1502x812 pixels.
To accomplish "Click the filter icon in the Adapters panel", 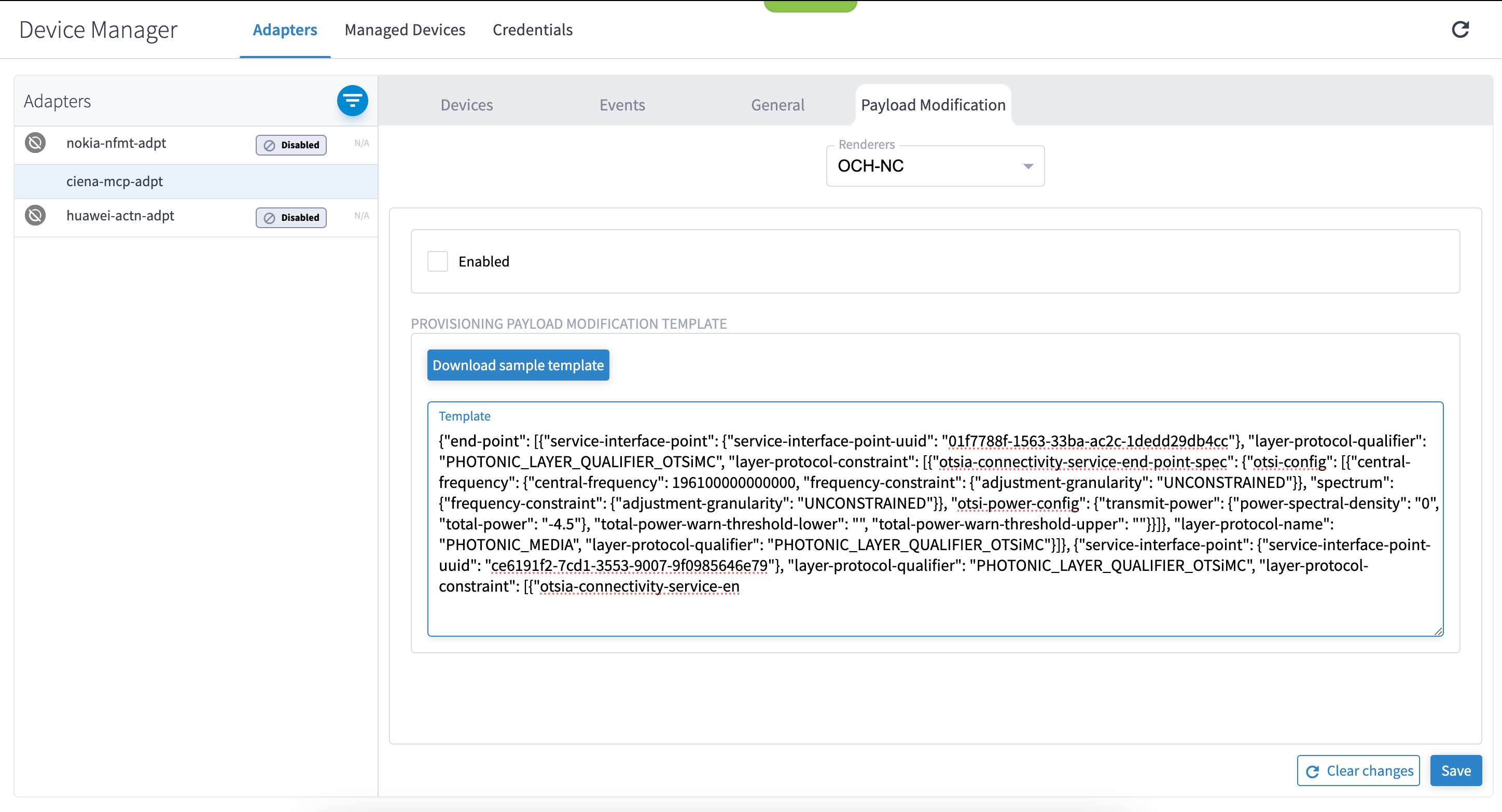I will (x=353, y=100).
